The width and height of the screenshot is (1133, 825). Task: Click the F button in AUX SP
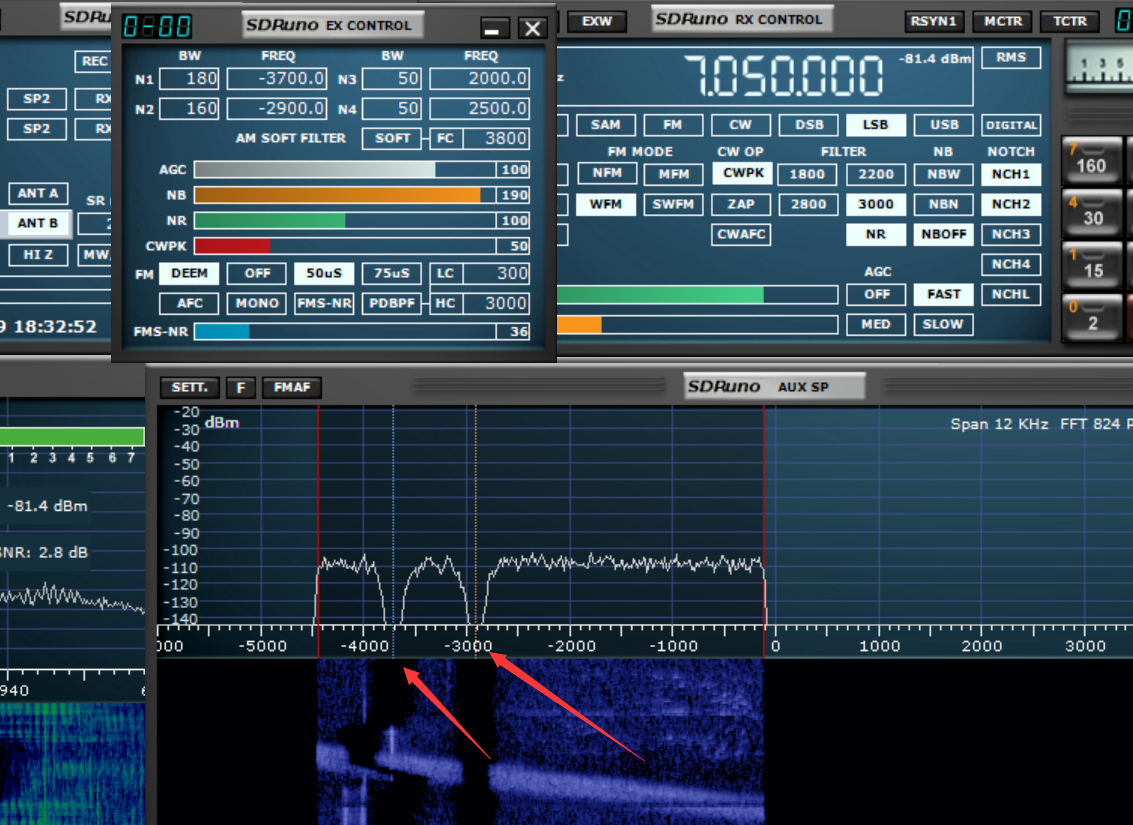(x=241, y=388)
